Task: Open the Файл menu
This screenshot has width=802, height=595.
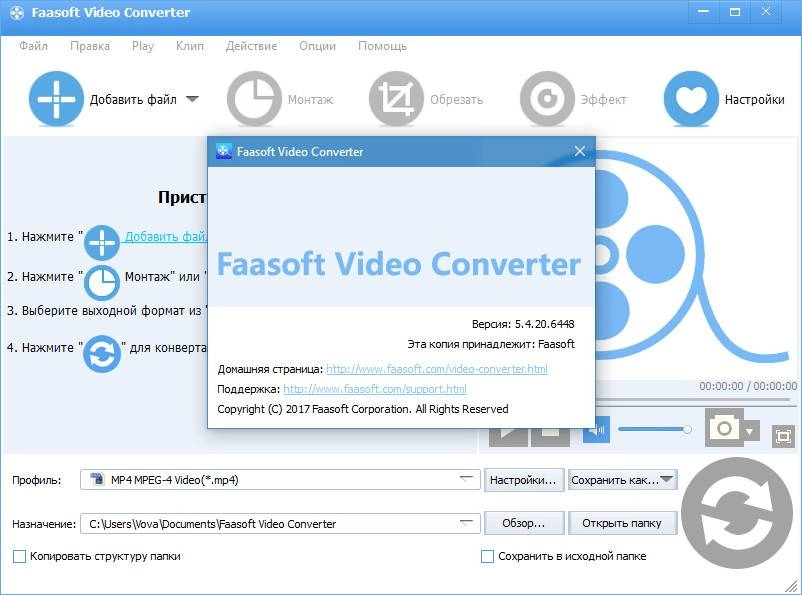Action: [x=33, y=46]
